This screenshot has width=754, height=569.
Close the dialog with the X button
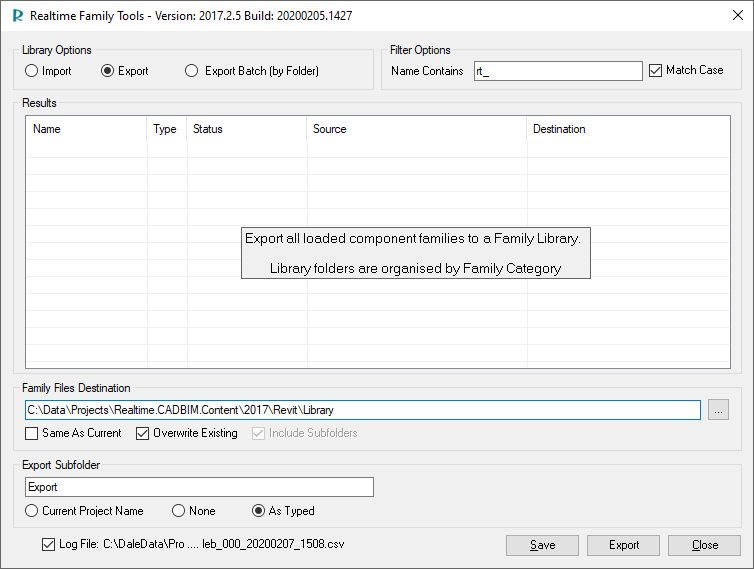coord(738,15)
